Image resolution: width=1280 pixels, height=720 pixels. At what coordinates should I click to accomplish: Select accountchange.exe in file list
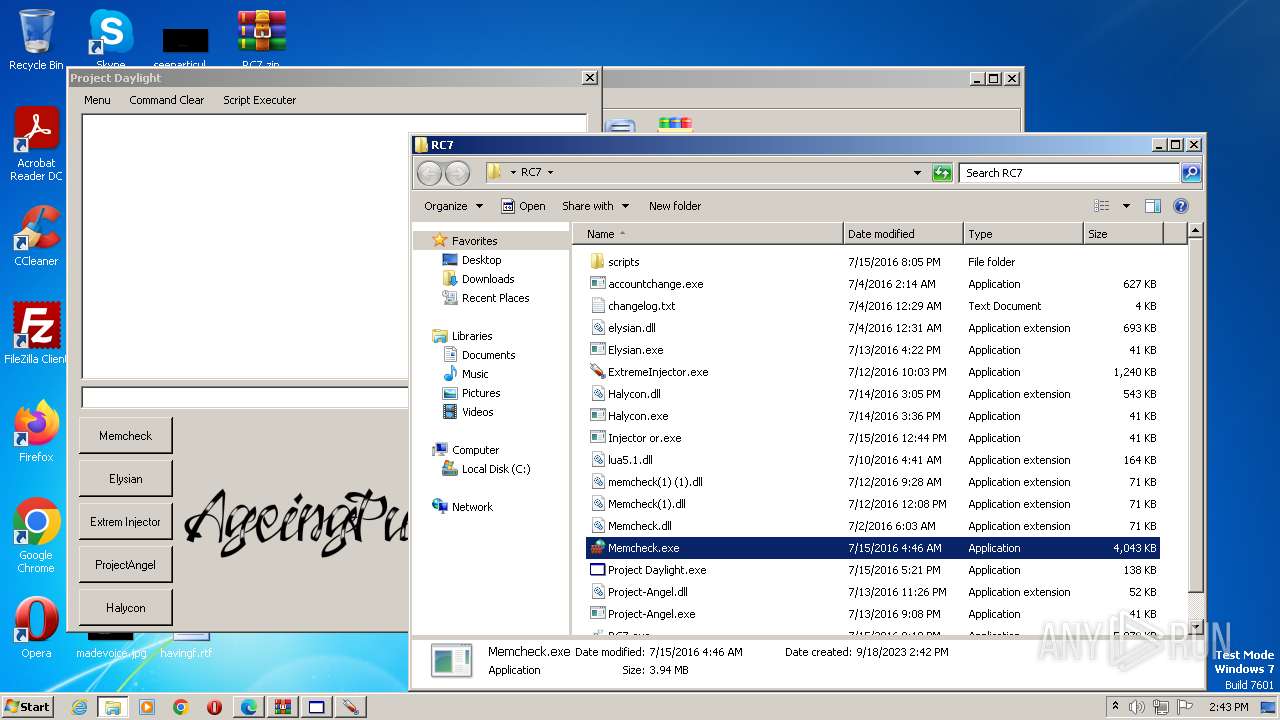pos(656,284)
